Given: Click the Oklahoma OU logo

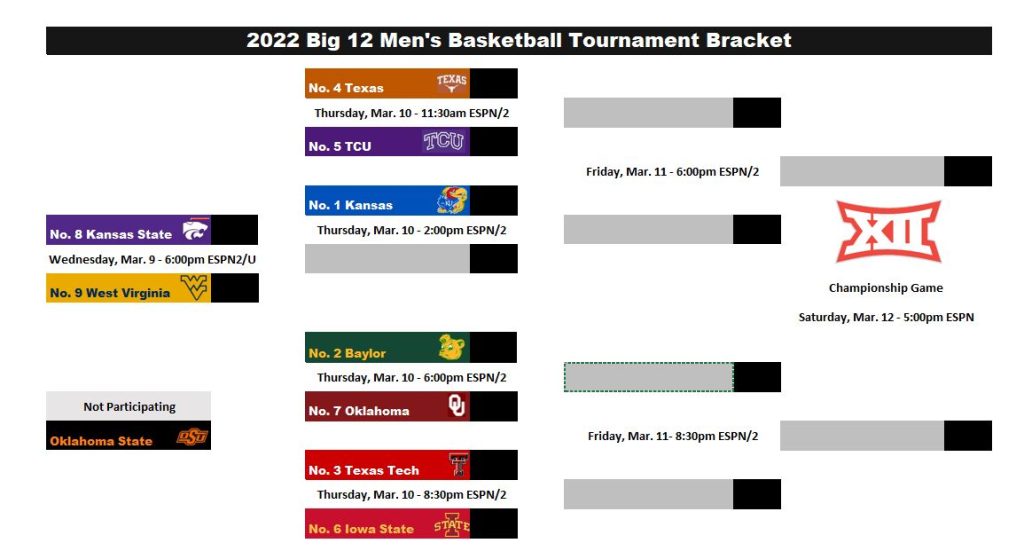Looking at the screenshot, I should pos(456,405).
